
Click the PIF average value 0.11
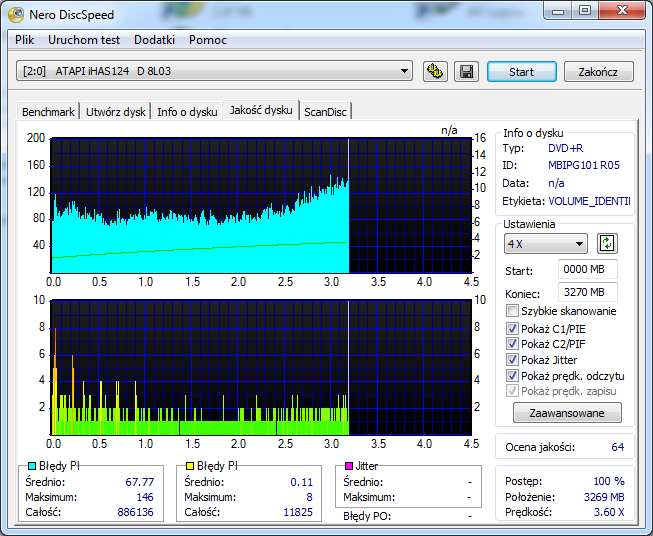[302, 482]
